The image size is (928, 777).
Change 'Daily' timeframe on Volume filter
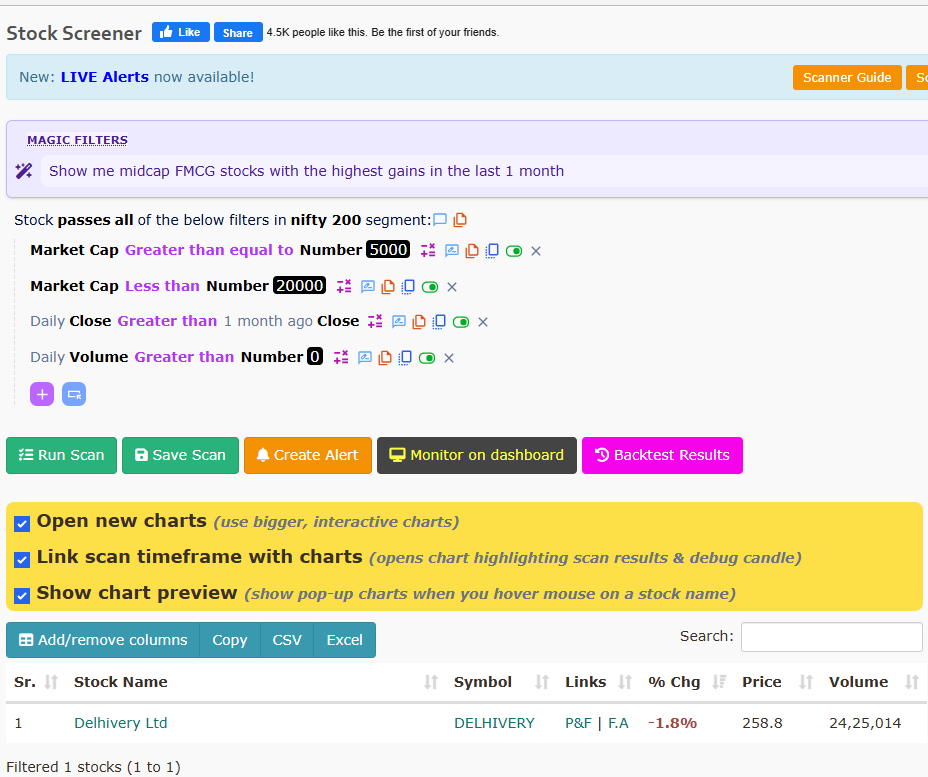pyautogui.click(x=47, y=357)
